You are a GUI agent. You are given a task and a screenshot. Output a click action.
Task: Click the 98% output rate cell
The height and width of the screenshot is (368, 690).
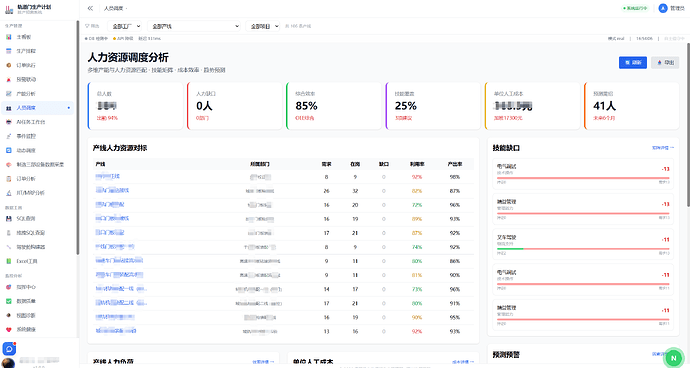[x=455, y=177]
